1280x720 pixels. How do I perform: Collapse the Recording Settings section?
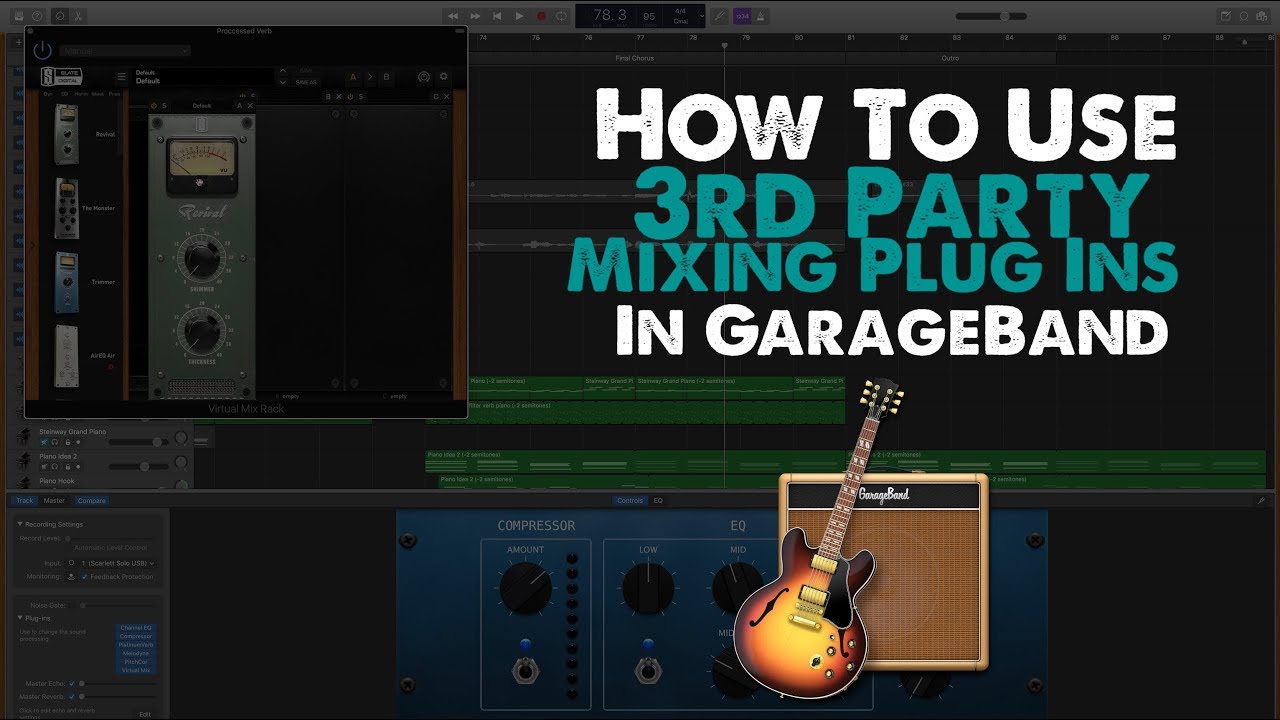pyautogui.click(x=20, y=524)
